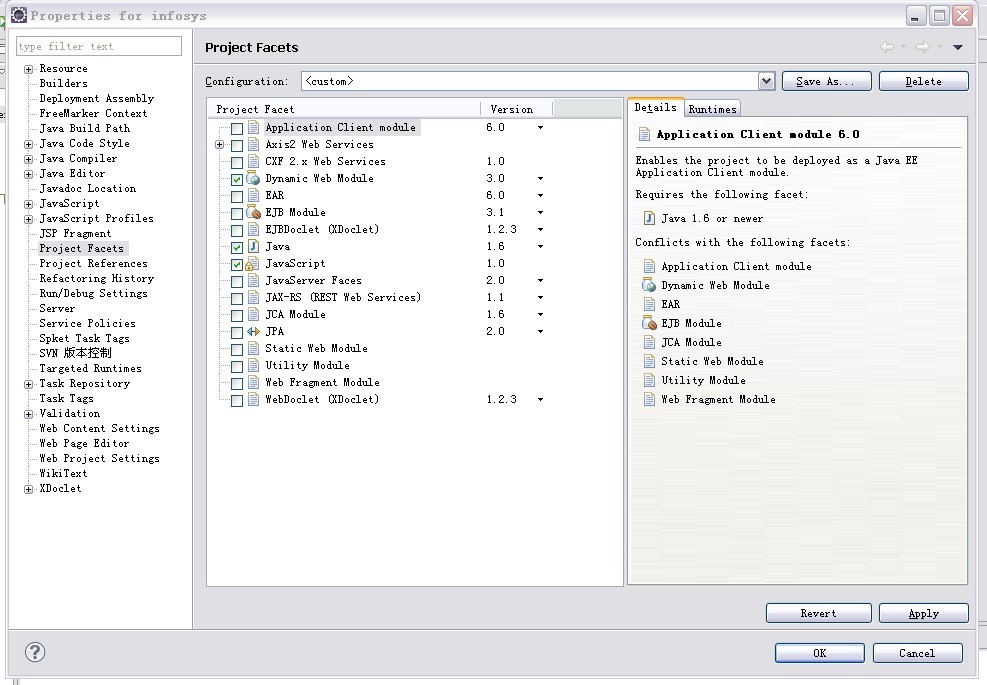Image resolution: width=987 pixels, height=685 pixels.
Task: Click the back navigation arrow icon
Action: click(x=887, y=47)
